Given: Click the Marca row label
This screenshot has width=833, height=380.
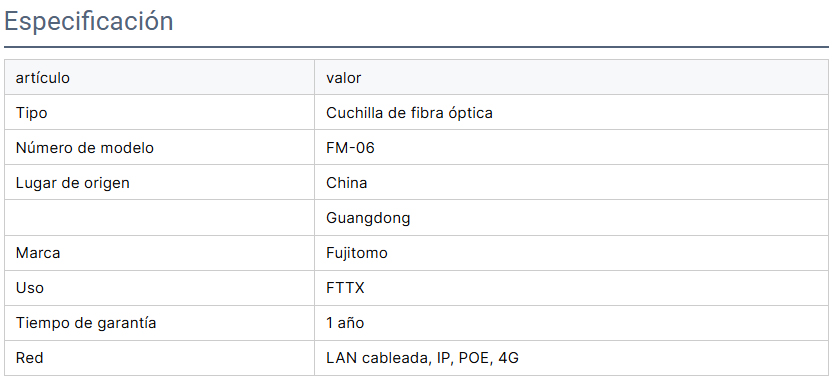Looking at the screenshot, I should [38, 253].
